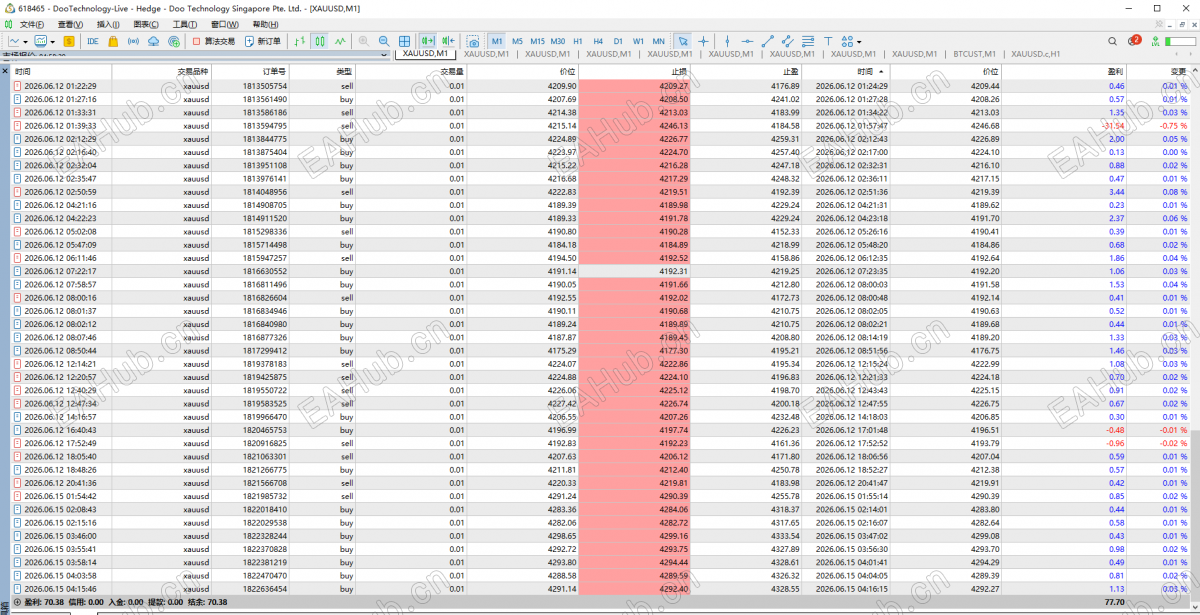Open the 工具(T) menu

[x=185, y=24]
